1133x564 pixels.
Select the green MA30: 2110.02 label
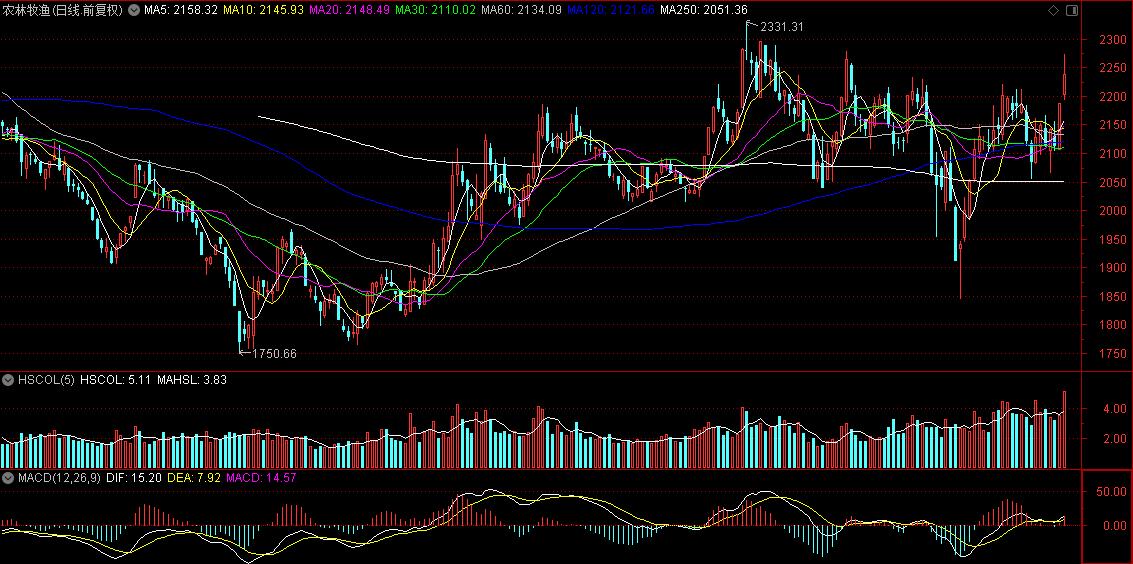pos(436,10)
